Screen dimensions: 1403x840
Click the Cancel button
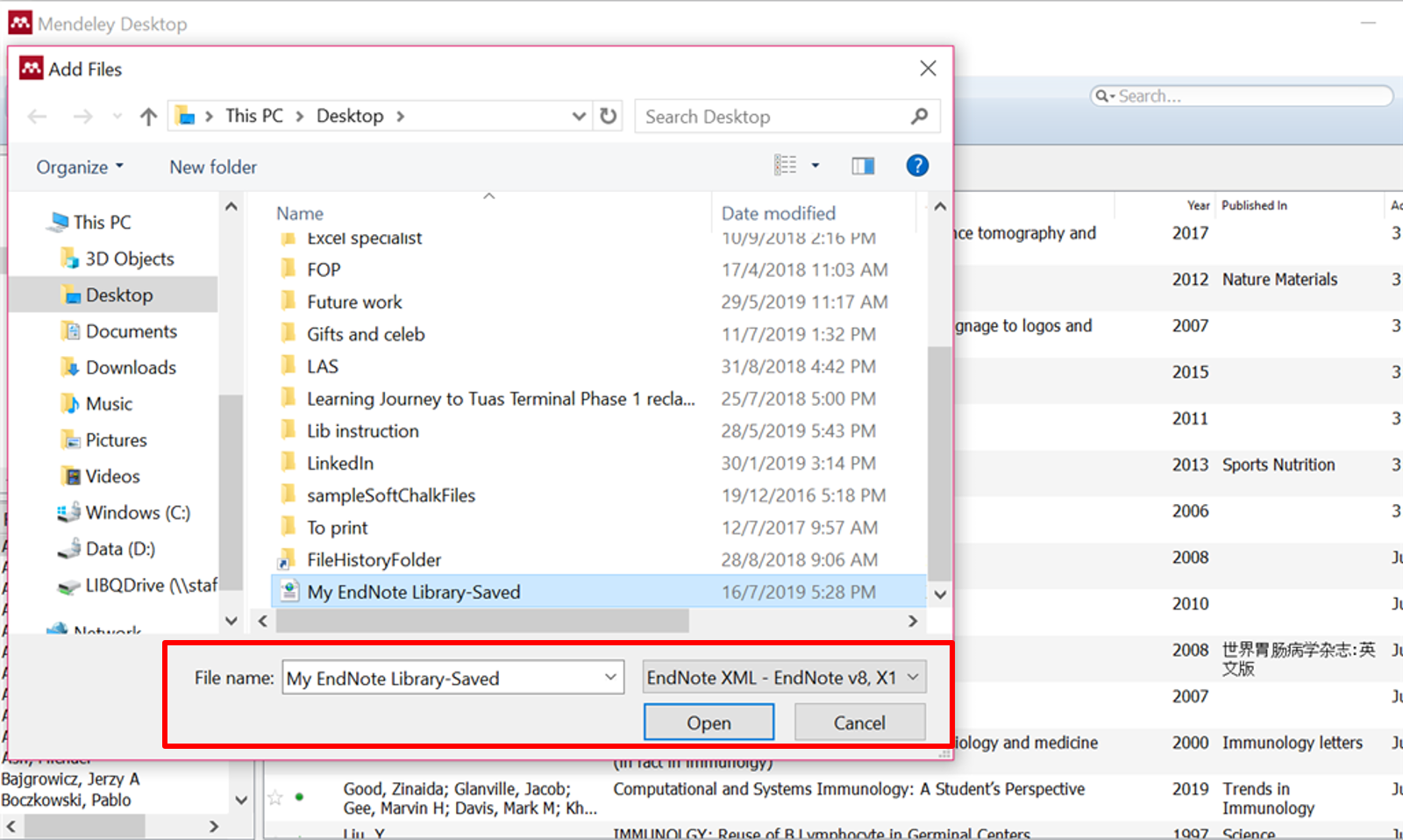pyautogui.click(x=859, y=723)
